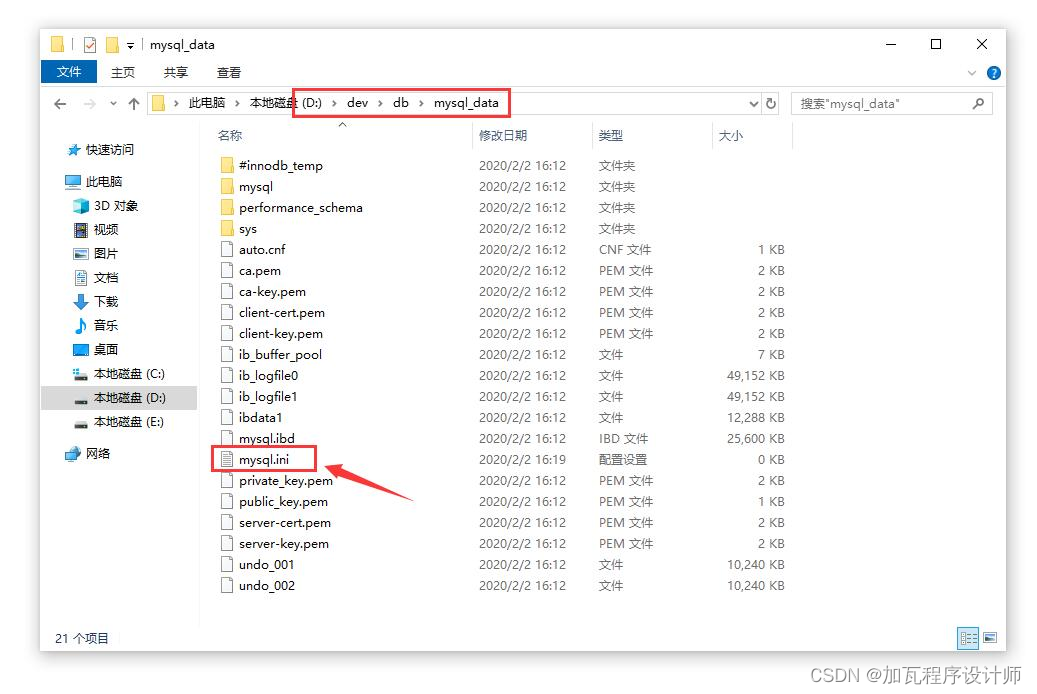Screen dimensions: 1037x694
Task: Open the Customize Quick Access Toolbar dropdown
Action: 130,46
